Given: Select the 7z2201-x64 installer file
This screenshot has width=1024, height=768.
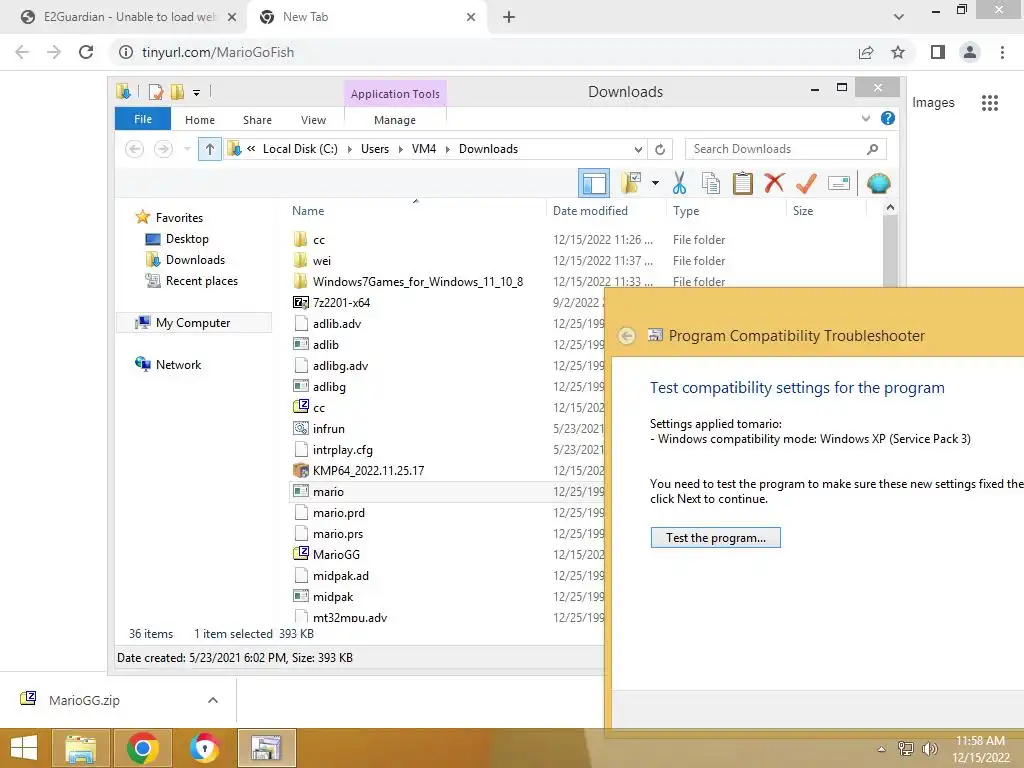Looking at the screenshot, I should click(341, 302).
